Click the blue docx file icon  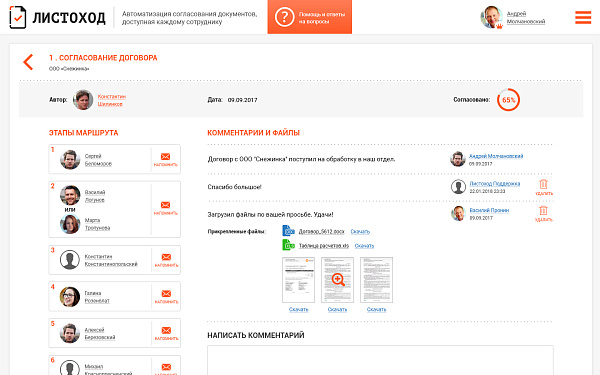click(288, 231)
